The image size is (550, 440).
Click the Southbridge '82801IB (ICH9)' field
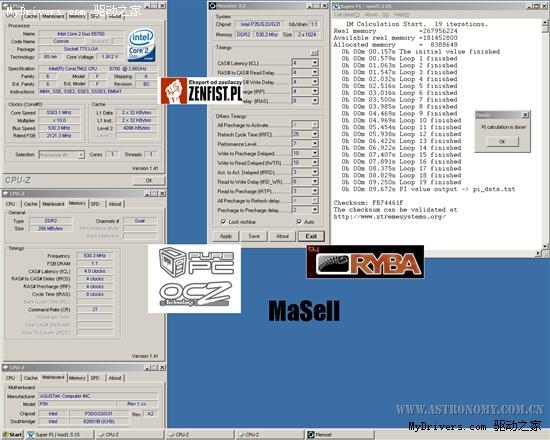click(x=99, y=421)
